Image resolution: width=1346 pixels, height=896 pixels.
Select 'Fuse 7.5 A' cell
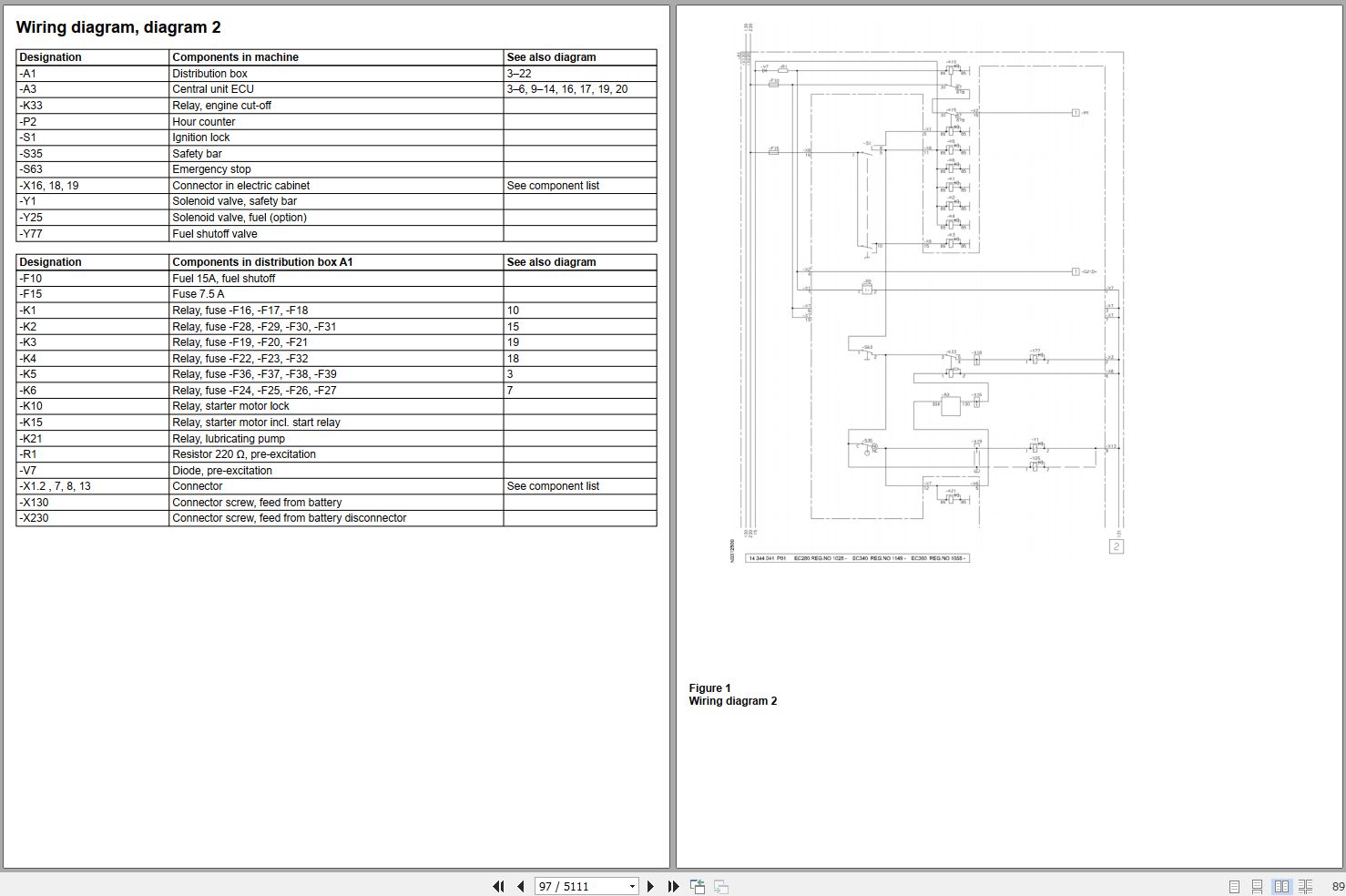[x=336, y=294]
